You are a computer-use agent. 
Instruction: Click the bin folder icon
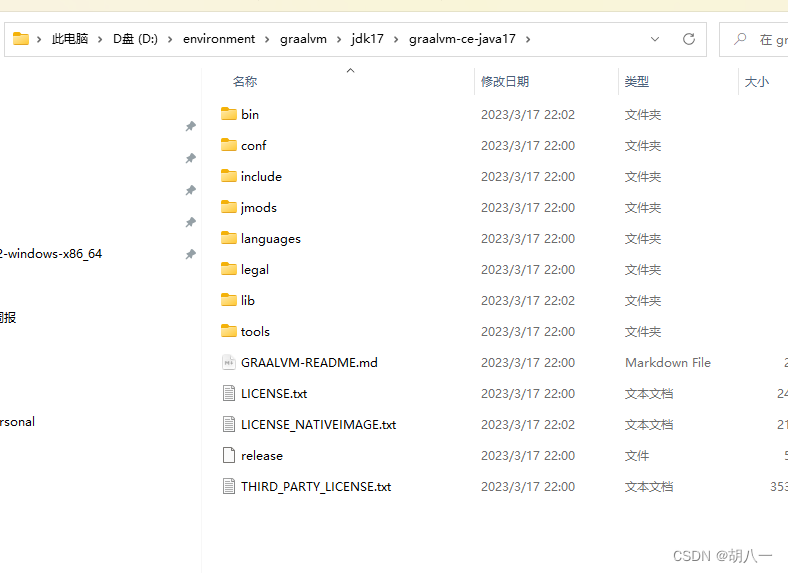click(x=229, y=114)
